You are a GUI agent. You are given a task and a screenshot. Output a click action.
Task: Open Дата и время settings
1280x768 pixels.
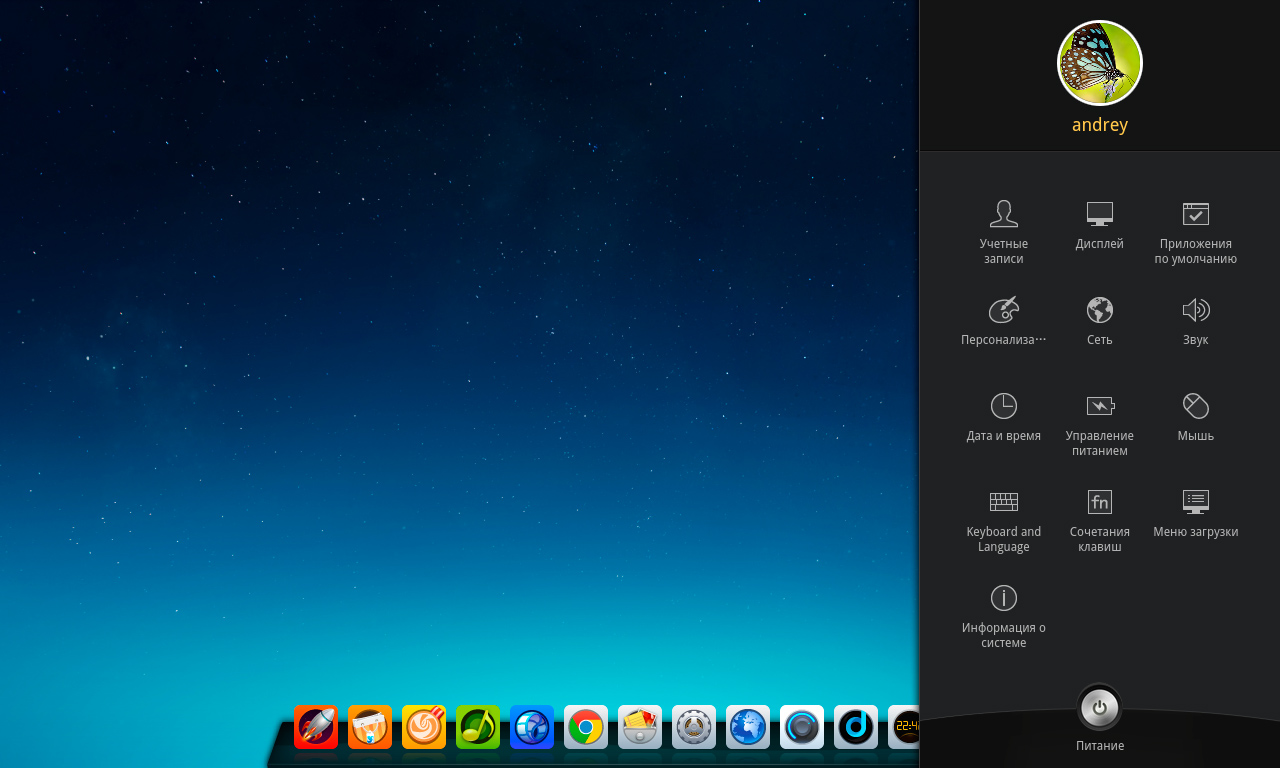click(x=1003, y=416)
